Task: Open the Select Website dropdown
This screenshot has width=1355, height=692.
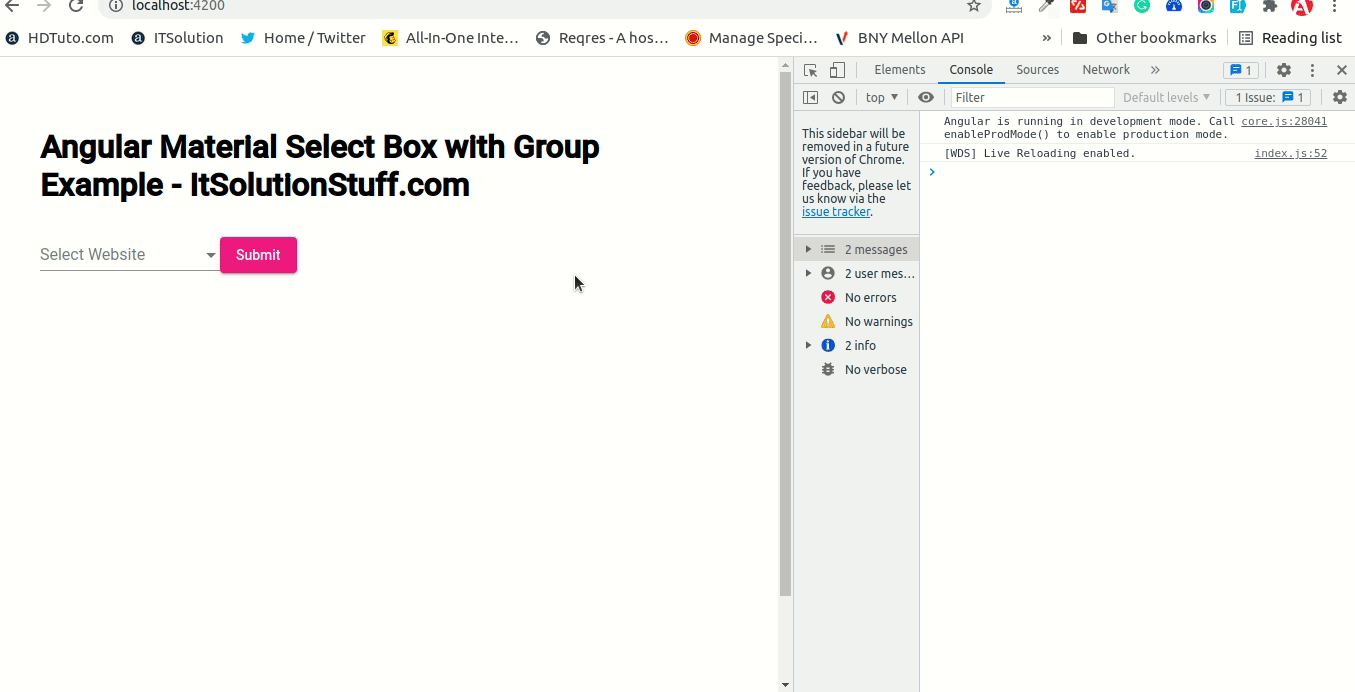Action: pos(125,254)
